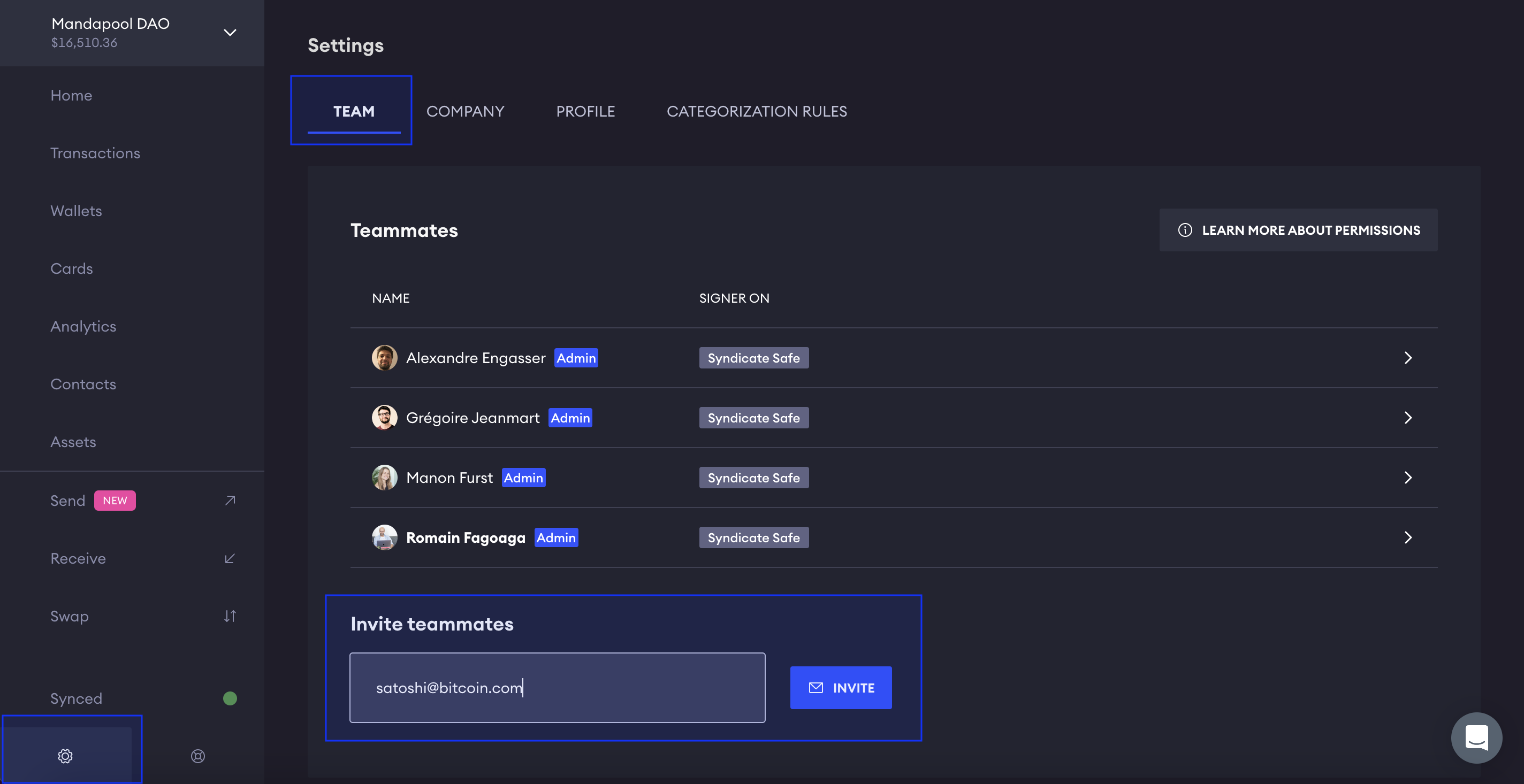Click the Receive arrow icon

pyautogui.click(x=230, y=559)
